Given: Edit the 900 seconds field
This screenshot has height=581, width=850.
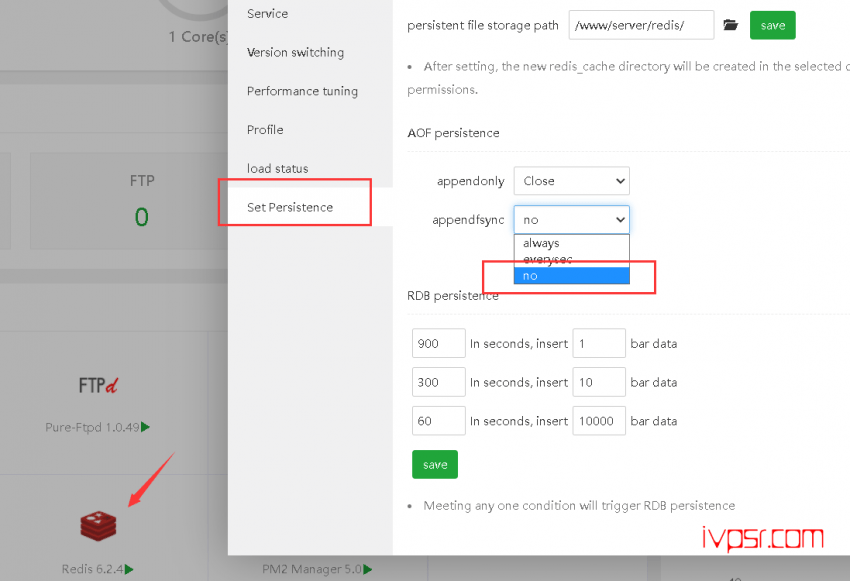Looking at the screenshot, I should [438, 343].
